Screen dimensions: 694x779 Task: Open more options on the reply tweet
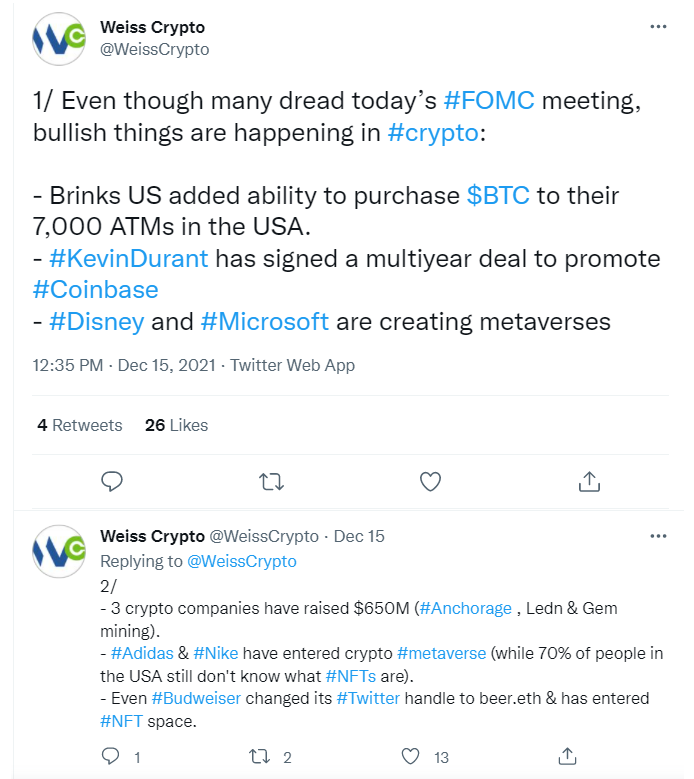[x=658, y=536]
